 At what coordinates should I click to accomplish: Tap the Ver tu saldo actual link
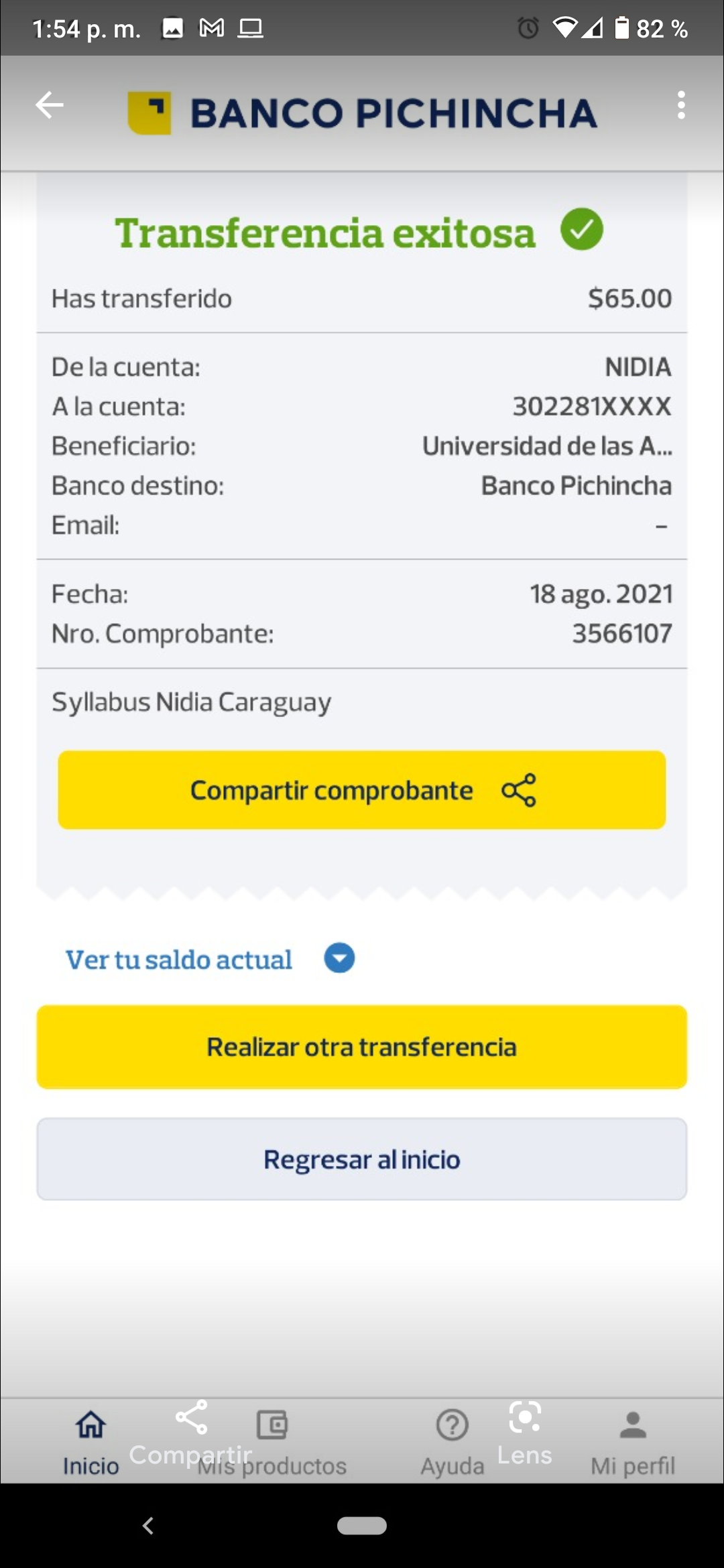179,960
